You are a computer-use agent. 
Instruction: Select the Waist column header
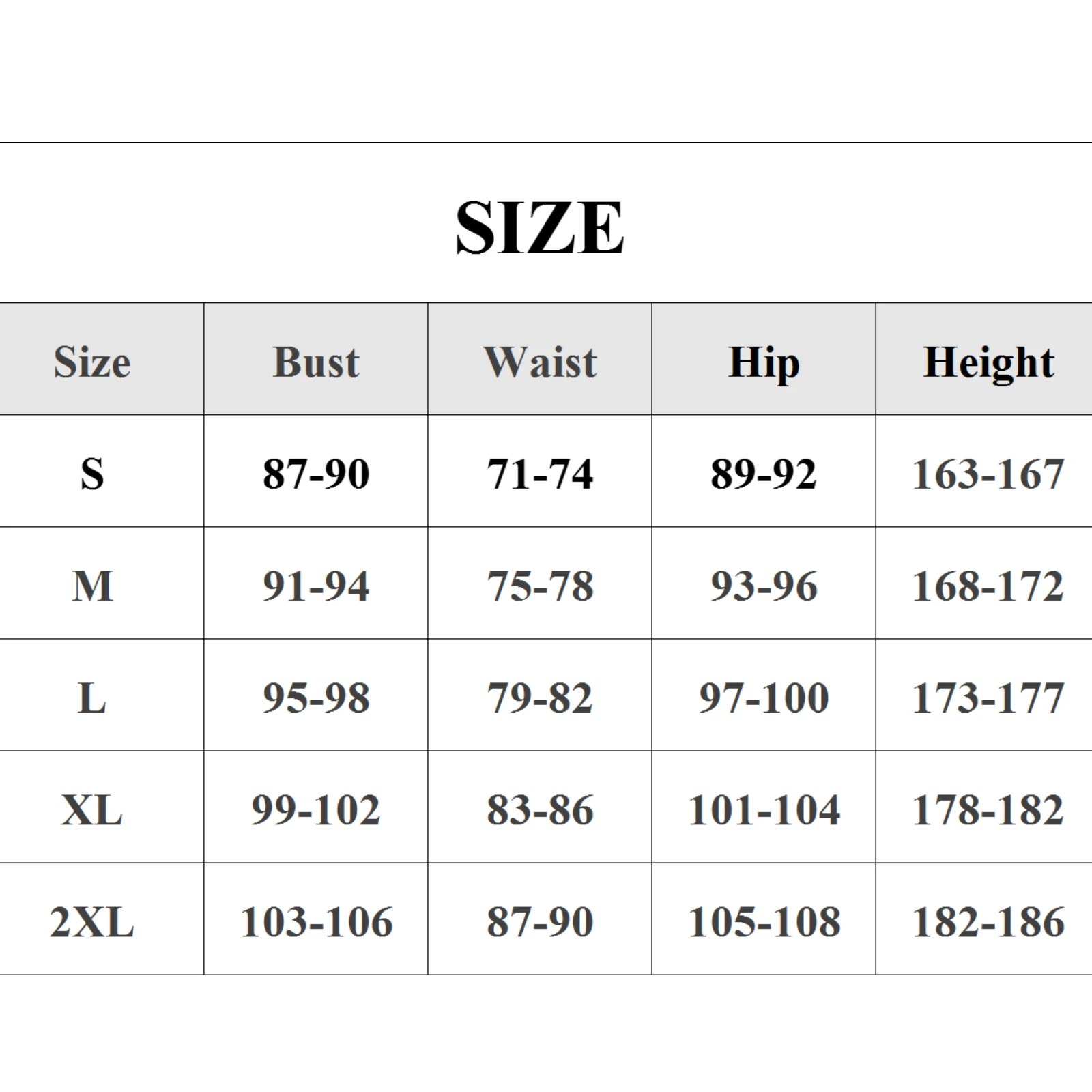[540, 362]
